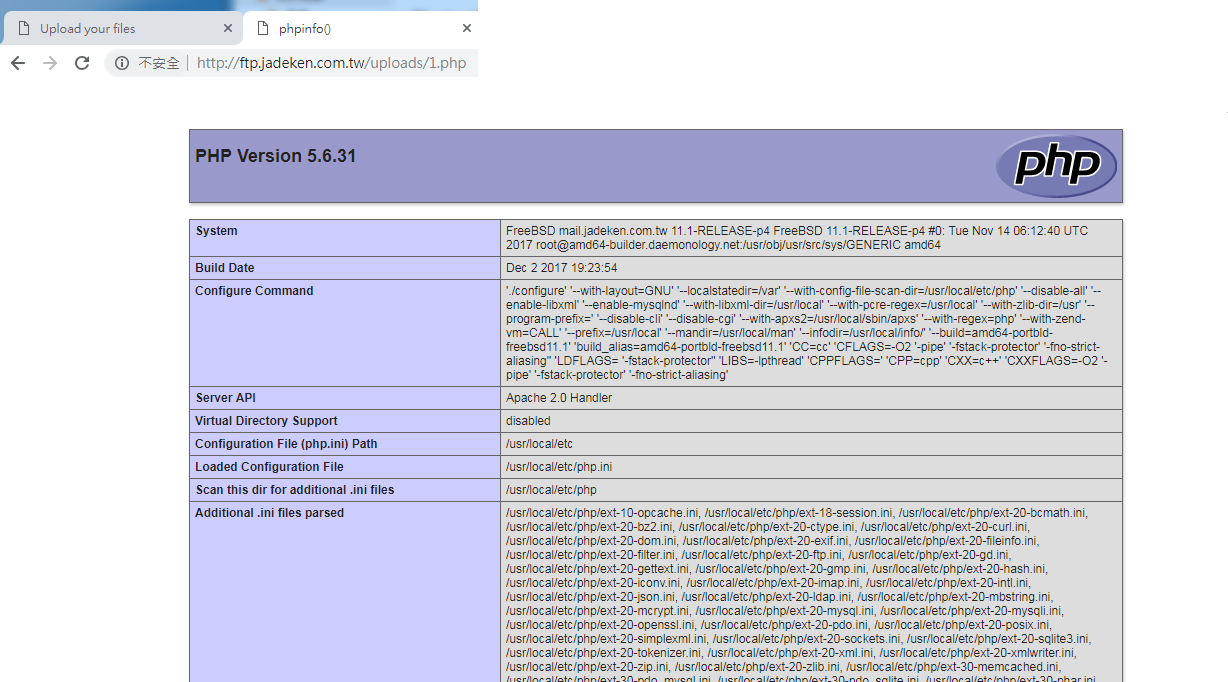Click the 不安全 security label
1228x682 pixels.
[159, 63]
